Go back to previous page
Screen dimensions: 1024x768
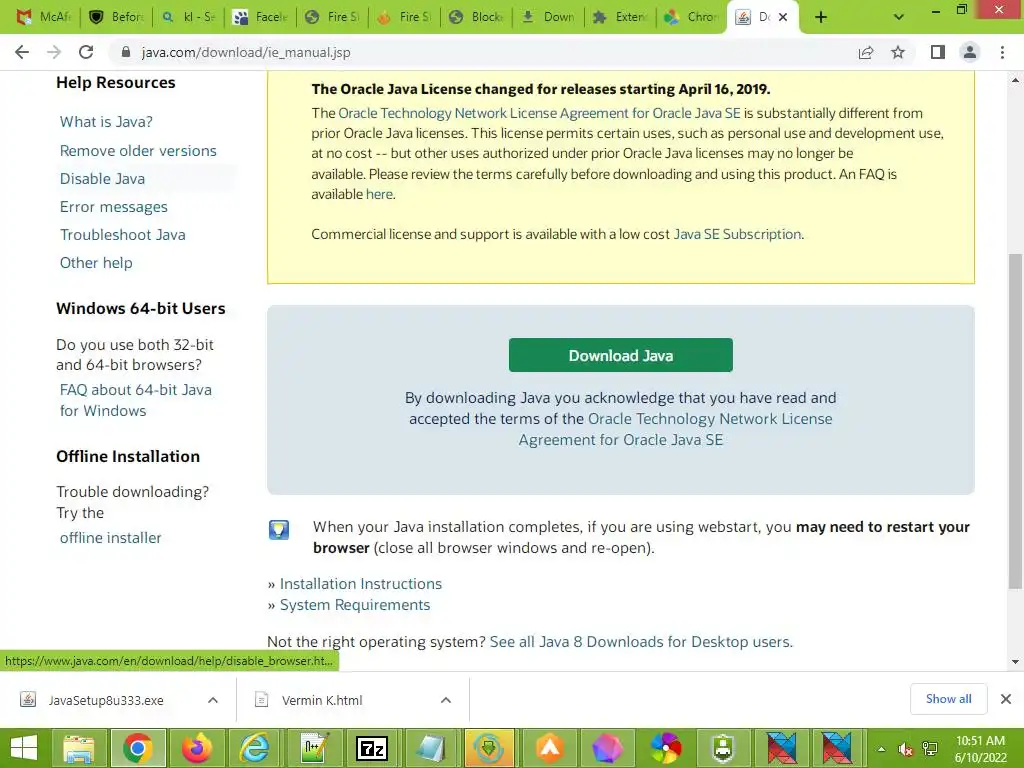click(x=22, y=52)
